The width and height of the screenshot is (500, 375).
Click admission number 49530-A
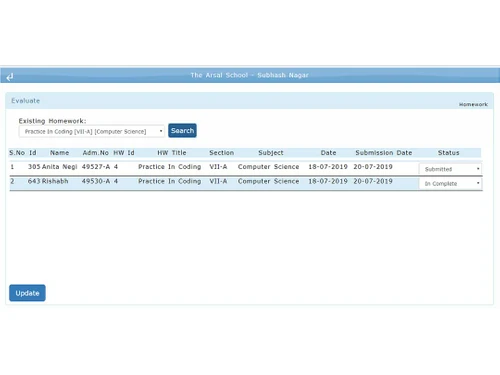coord(96,181)
